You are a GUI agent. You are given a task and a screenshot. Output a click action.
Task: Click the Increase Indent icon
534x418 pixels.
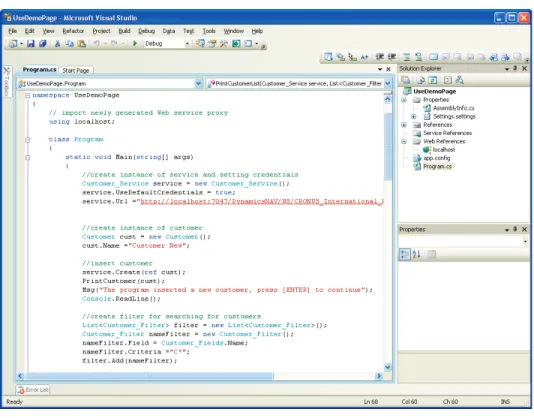coord(392,57)
